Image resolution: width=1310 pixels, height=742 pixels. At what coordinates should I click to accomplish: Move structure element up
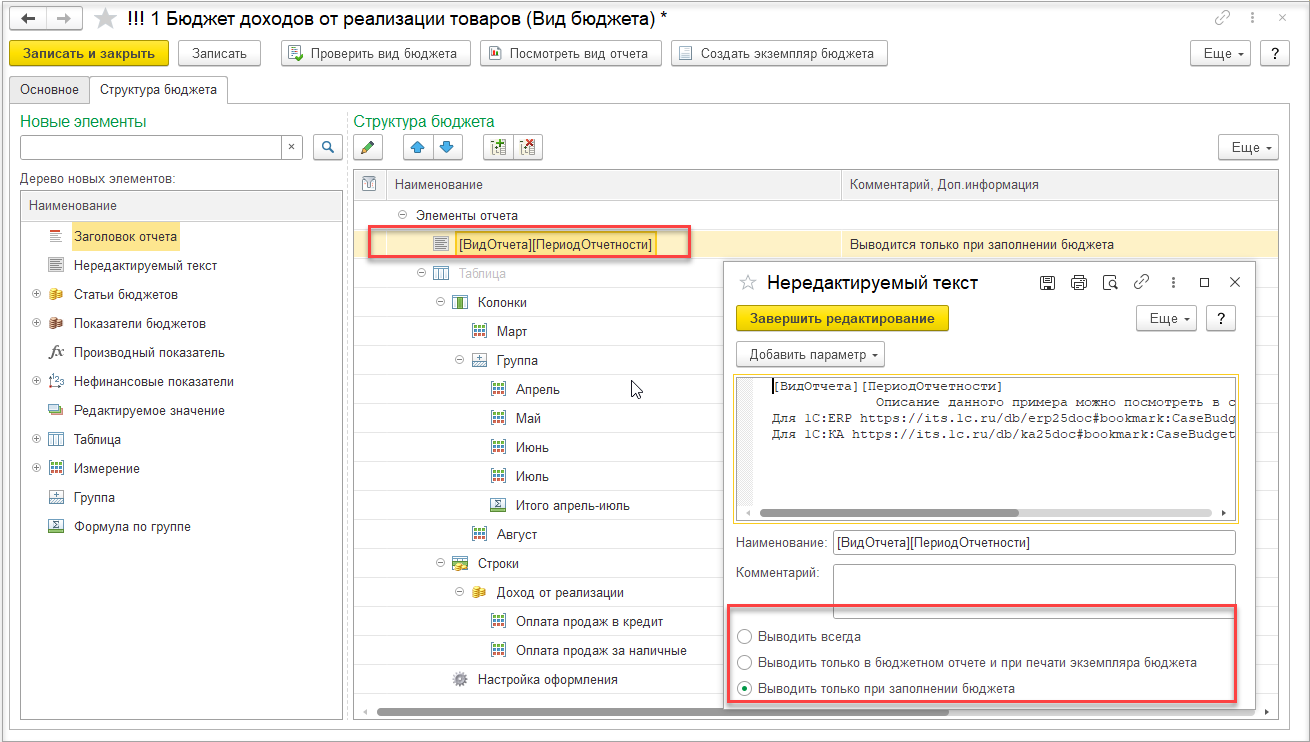point(418,148)
